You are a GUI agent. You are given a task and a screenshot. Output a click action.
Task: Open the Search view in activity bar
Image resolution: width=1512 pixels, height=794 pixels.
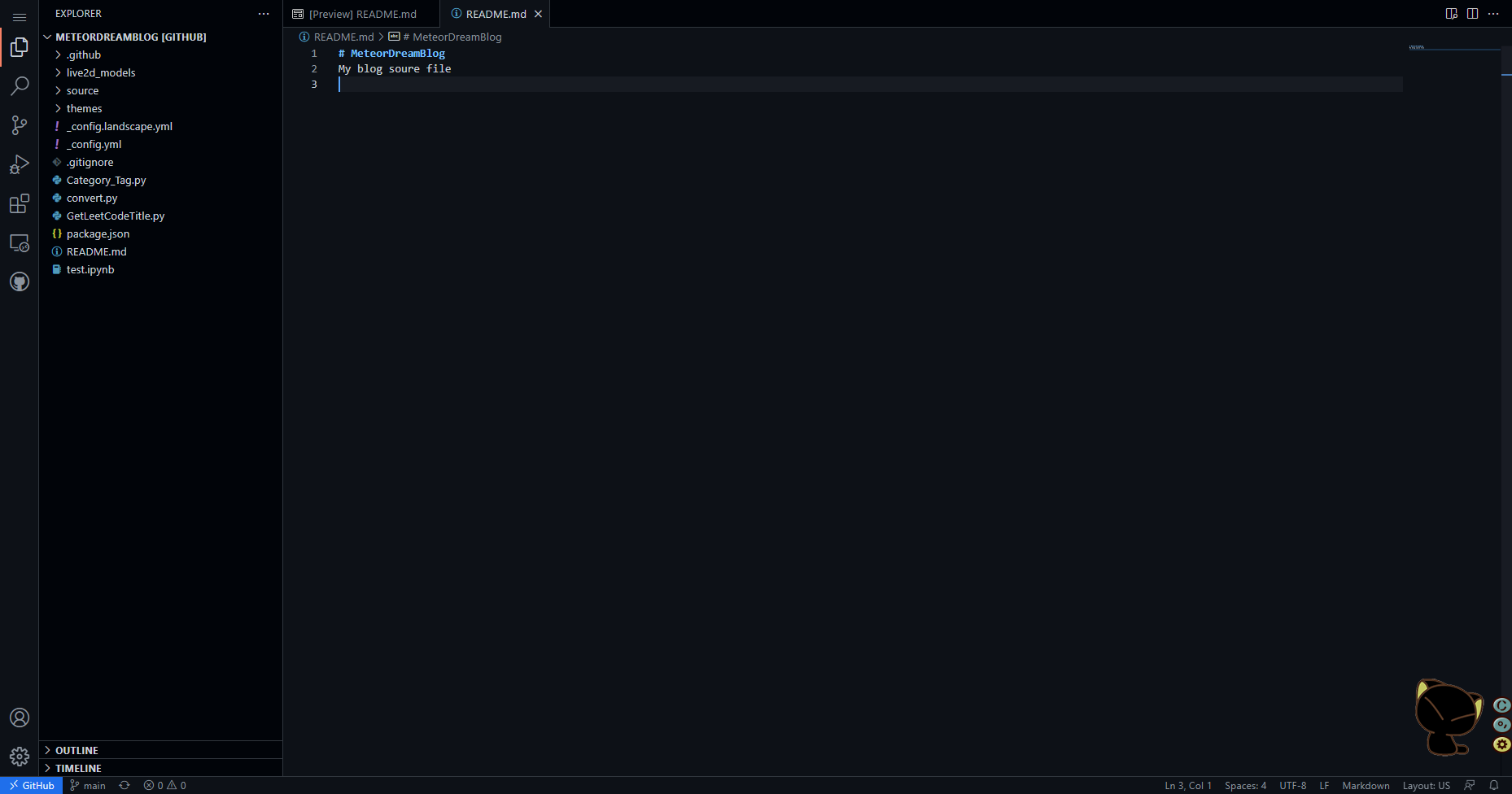tap(20, 85)
